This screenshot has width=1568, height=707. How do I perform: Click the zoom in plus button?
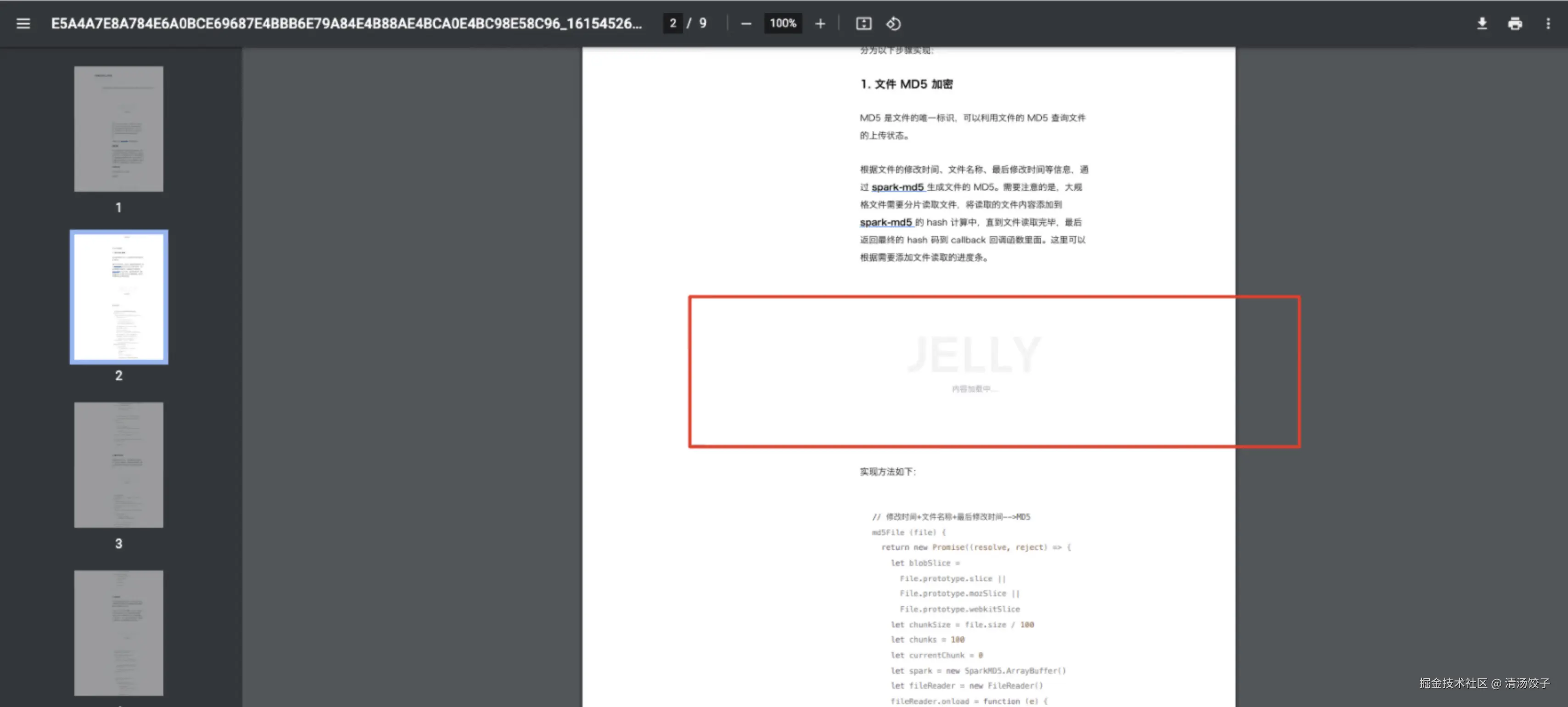pyautogui.click(x=820, y=24)
